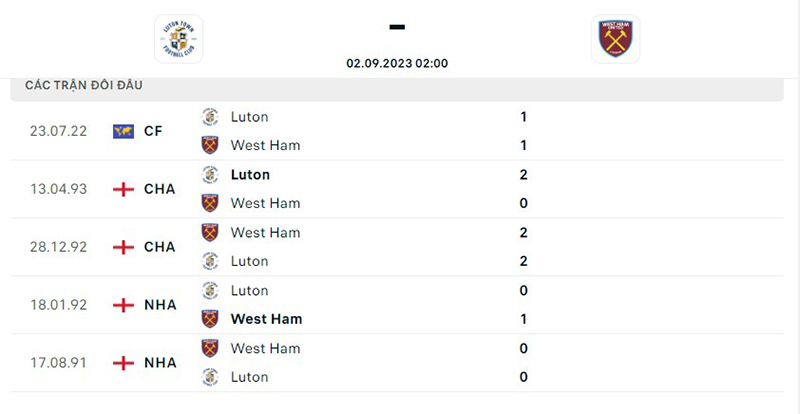Click Luton small badge in 28.12.92 match
Viewport: 800px width, 414px height.
click(210, 261)
